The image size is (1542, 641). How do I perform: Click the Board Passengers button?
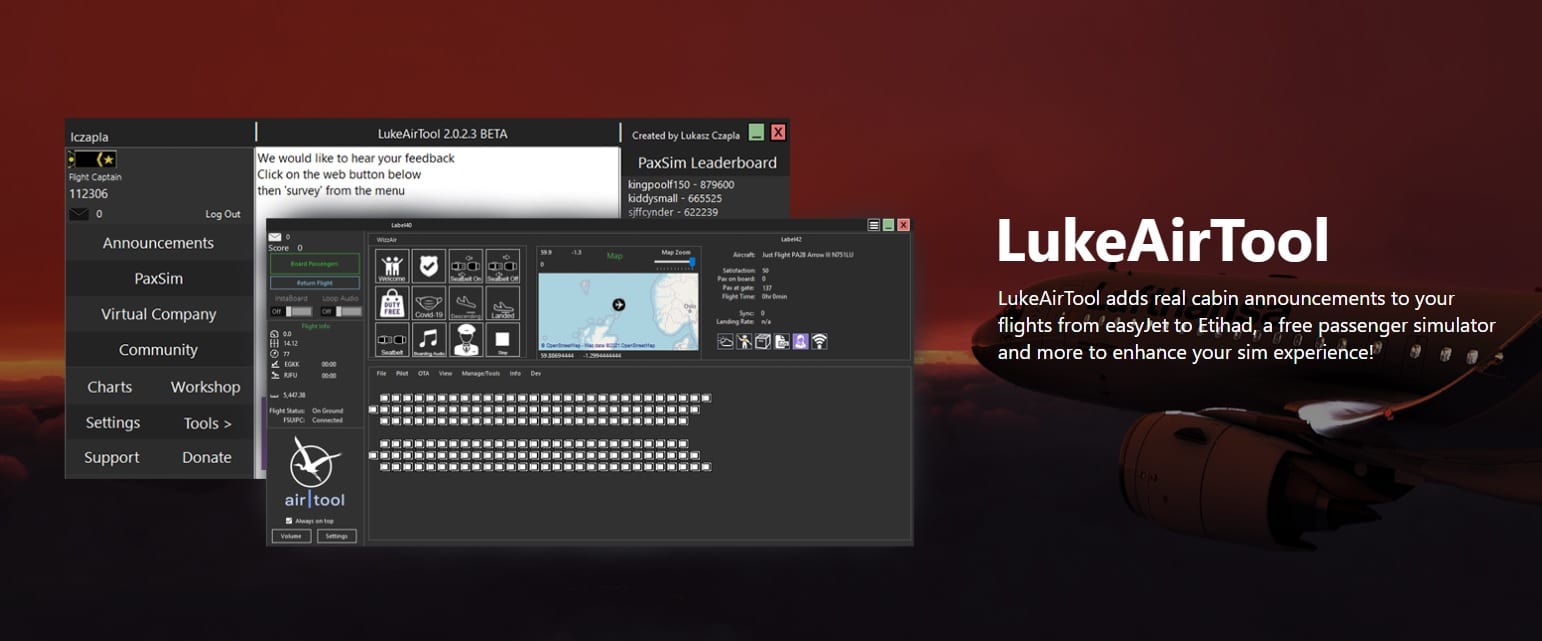314,264
